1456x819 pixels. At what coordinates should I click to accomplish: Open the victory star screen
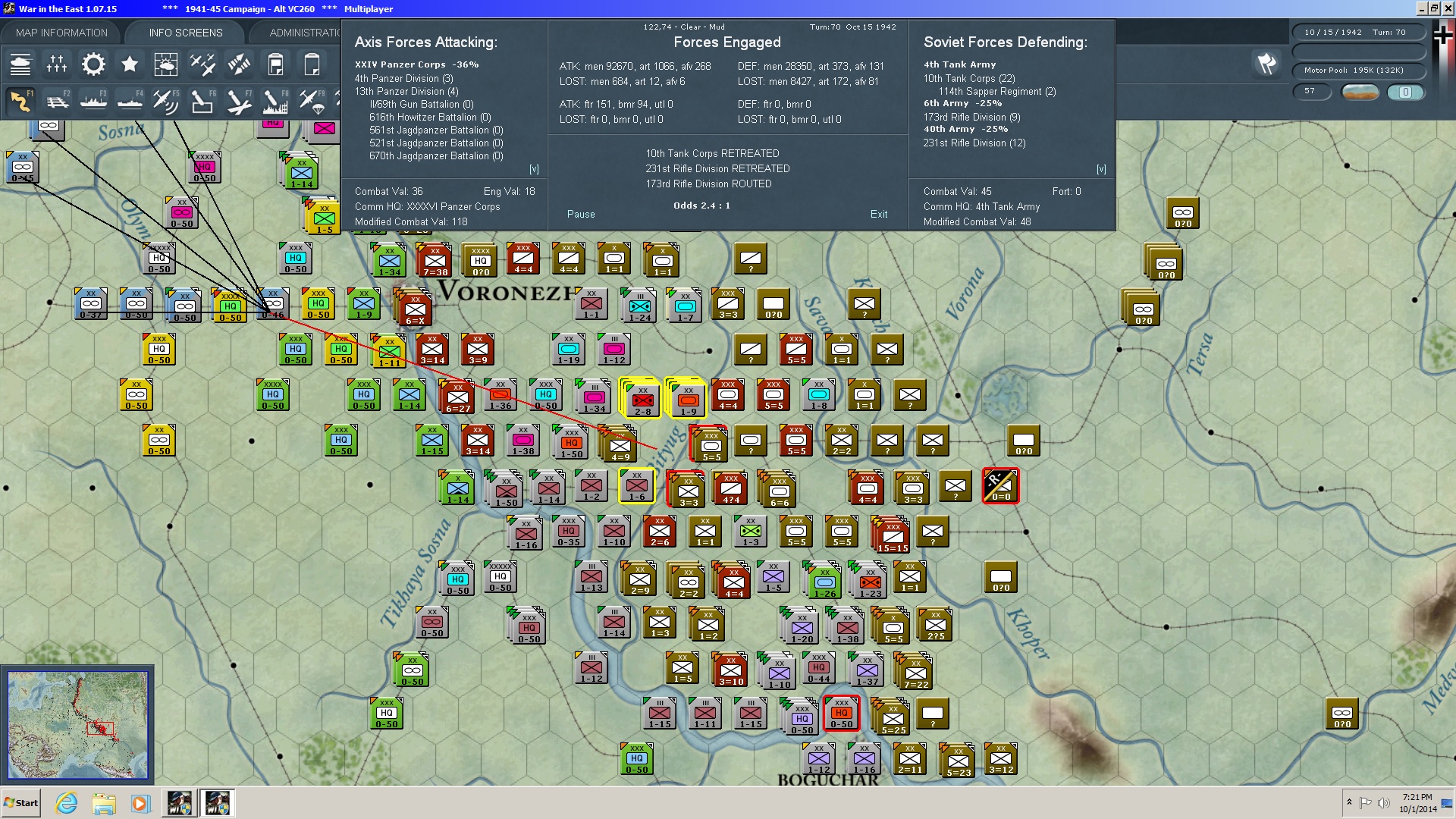coord(130,64)
